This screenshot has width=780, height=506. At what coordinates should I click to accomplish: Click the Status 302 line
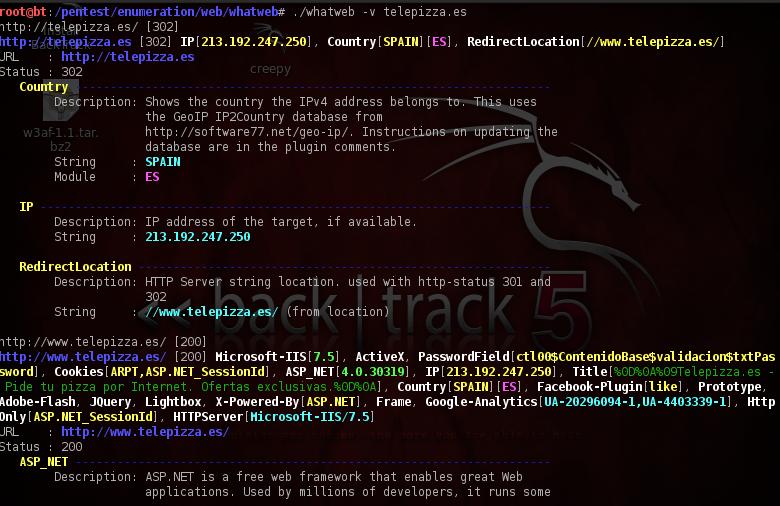point(41,72)
